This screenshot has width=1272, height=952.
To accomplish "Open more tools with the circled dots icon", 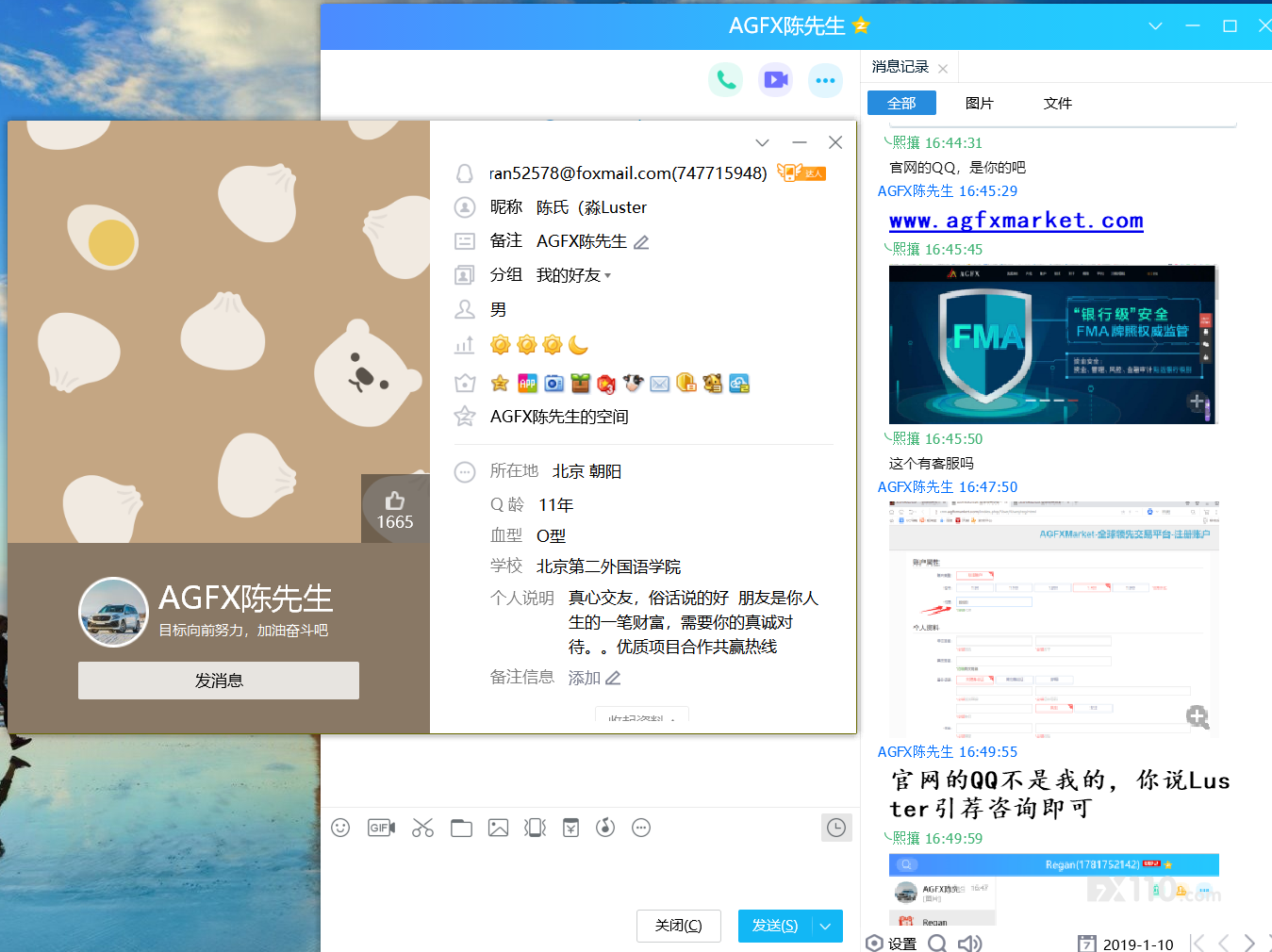I will coord(641,828).
